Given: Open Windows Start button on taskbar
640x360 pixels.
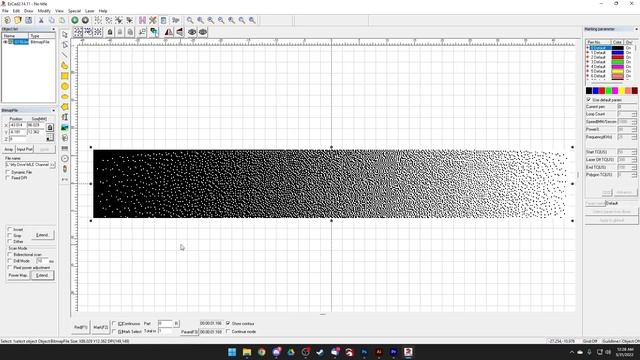Looking at the screenshot, I should pos(232,352).
